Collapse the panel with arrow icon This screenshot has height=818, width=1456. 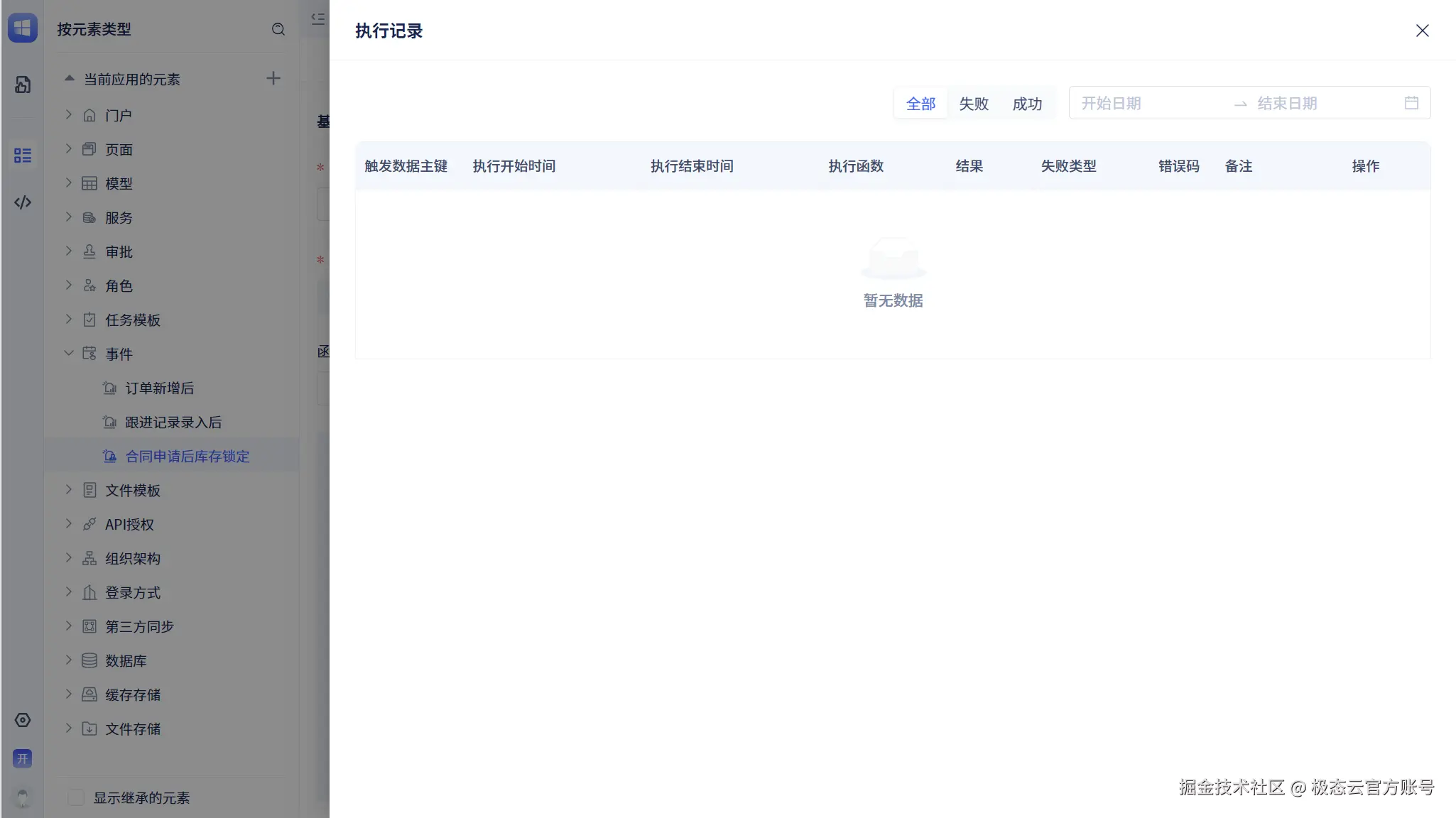click(x=317, y=18)
